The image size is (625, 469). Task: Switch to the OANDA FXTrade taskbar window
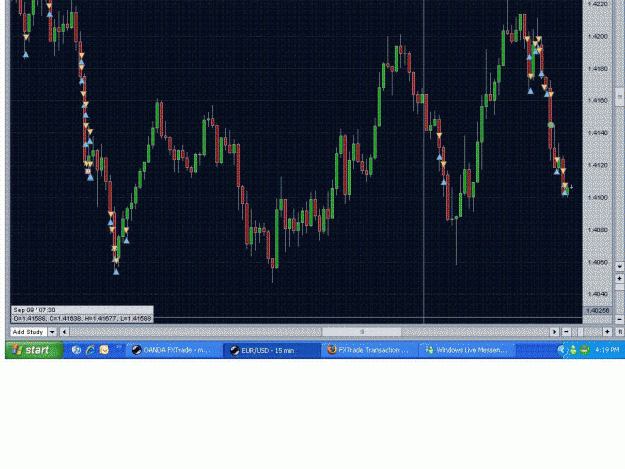173,350
